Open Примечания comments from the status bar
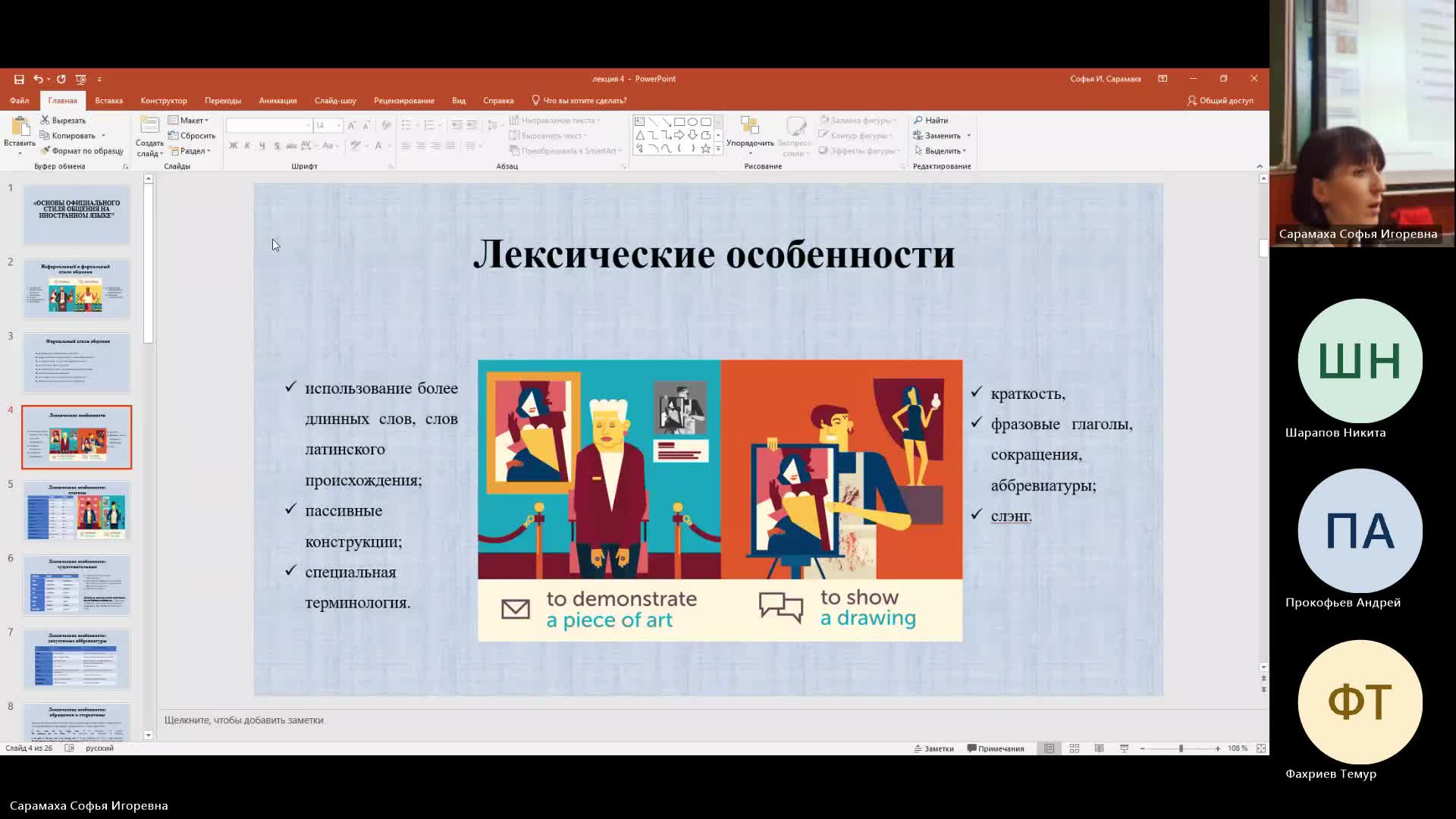The width and height of the screenshot is (1456, 819). pyautogui.click(x=996, y=748)
